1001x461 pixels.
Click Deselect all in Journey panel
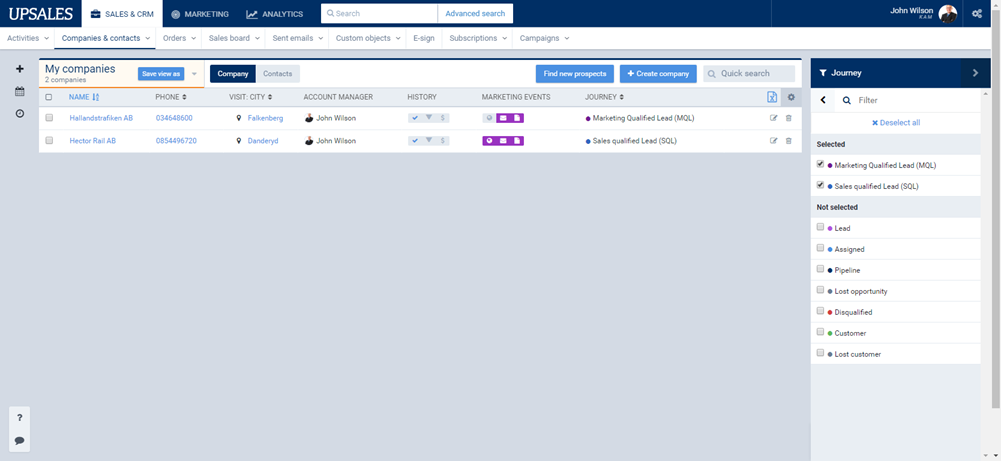(896, 123)
